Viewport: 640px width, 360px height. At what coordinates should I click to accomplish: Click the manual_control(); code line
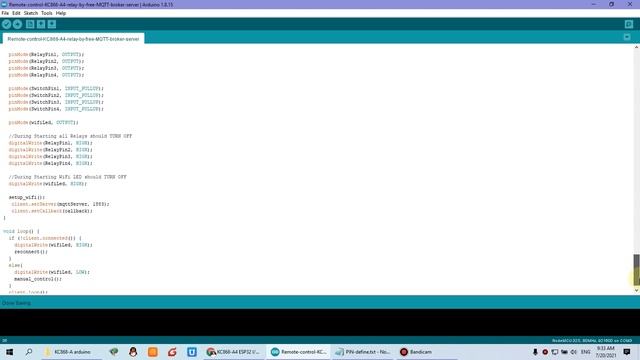38,279
